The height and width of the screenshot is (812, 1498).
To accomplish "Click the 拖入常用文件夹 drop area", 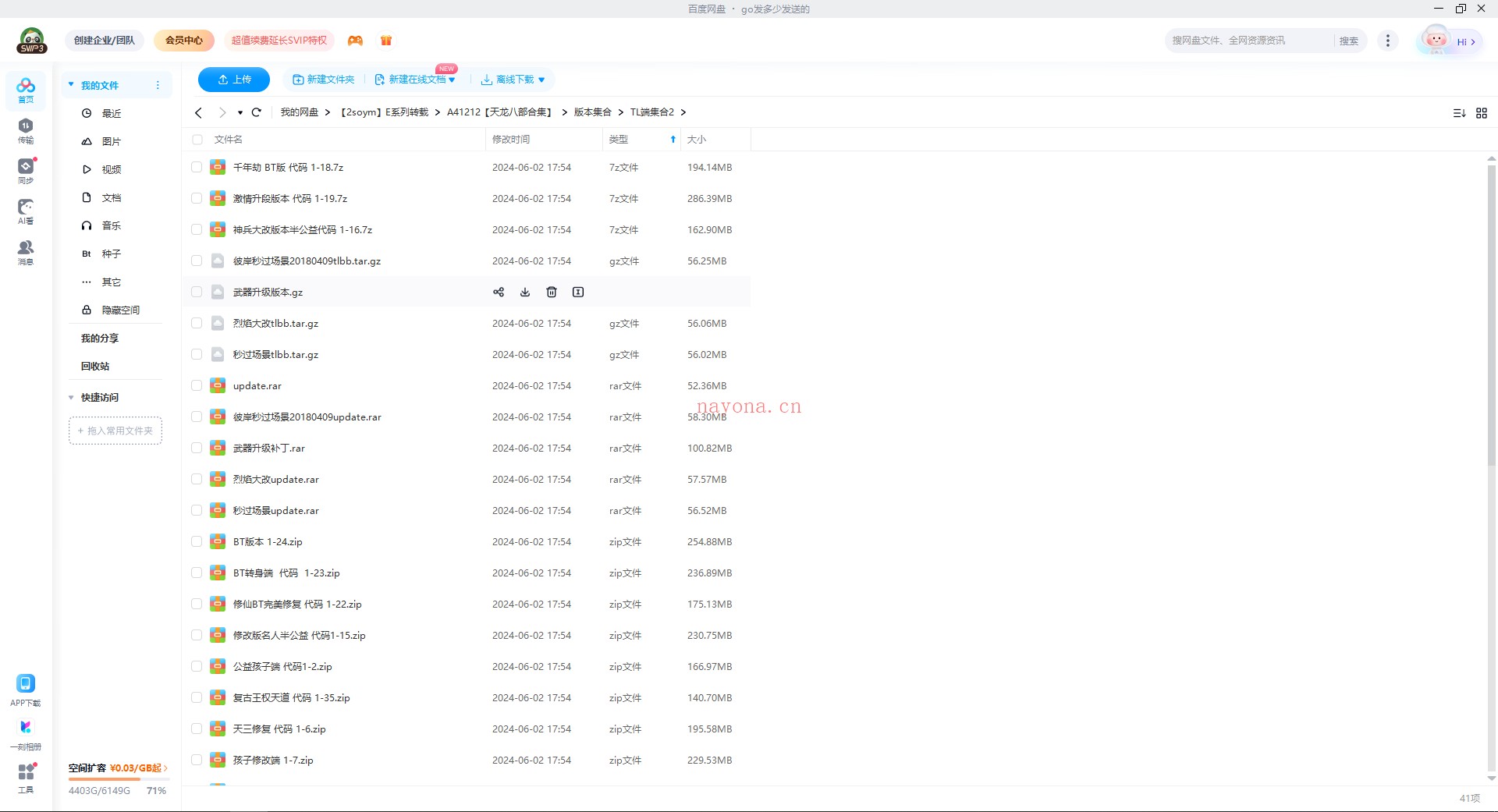I will [115, 431].
